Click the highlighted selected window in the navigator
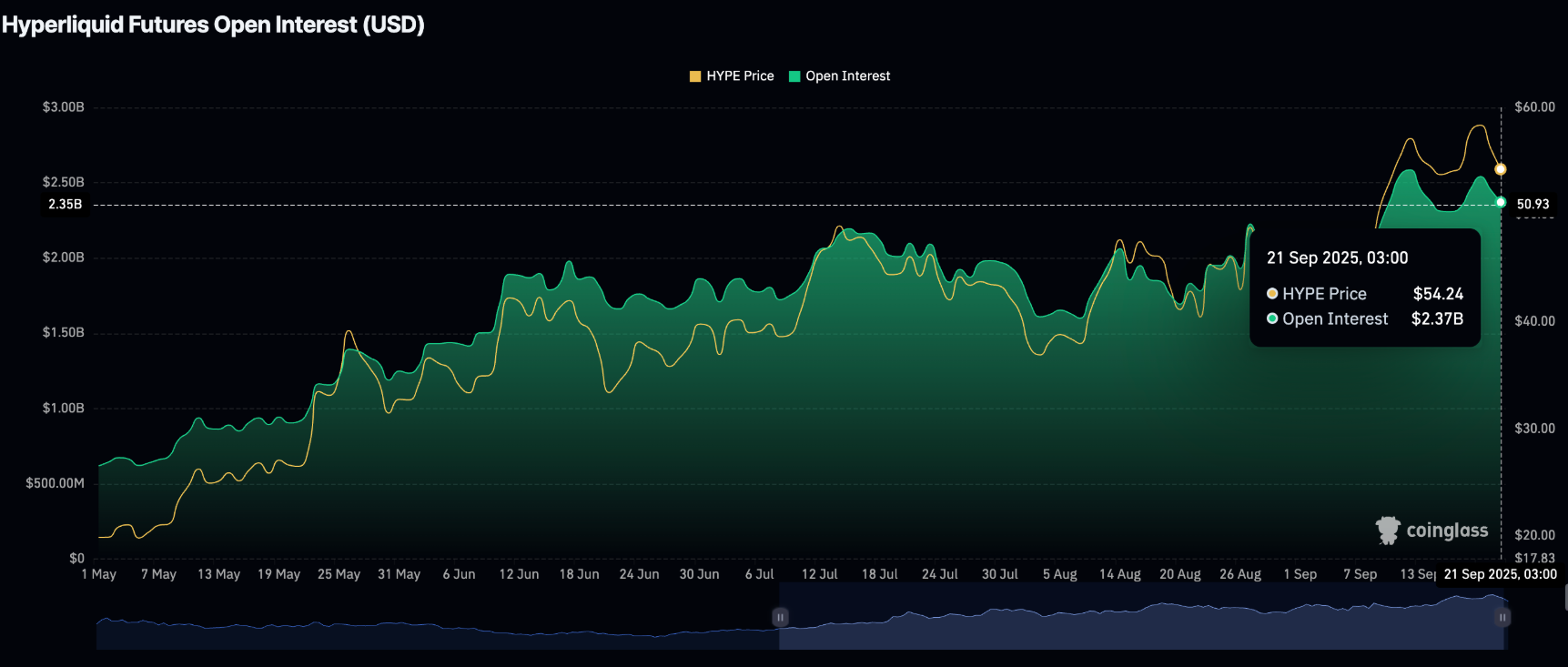 1138,628
